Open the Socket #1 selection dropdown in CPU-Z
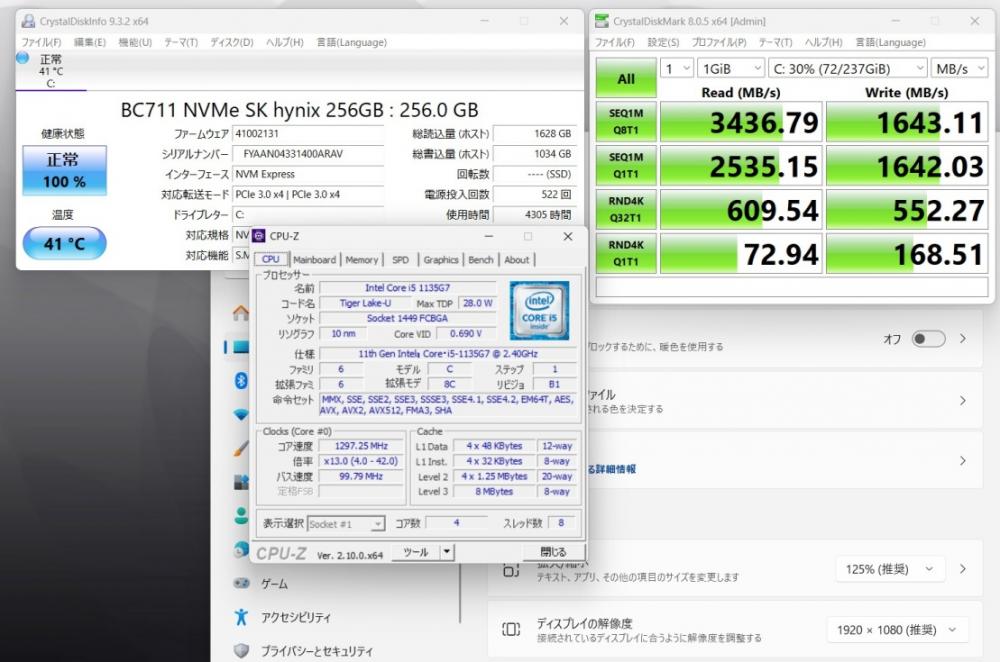Screen dimensions: 1000x662 coord(346,524)
